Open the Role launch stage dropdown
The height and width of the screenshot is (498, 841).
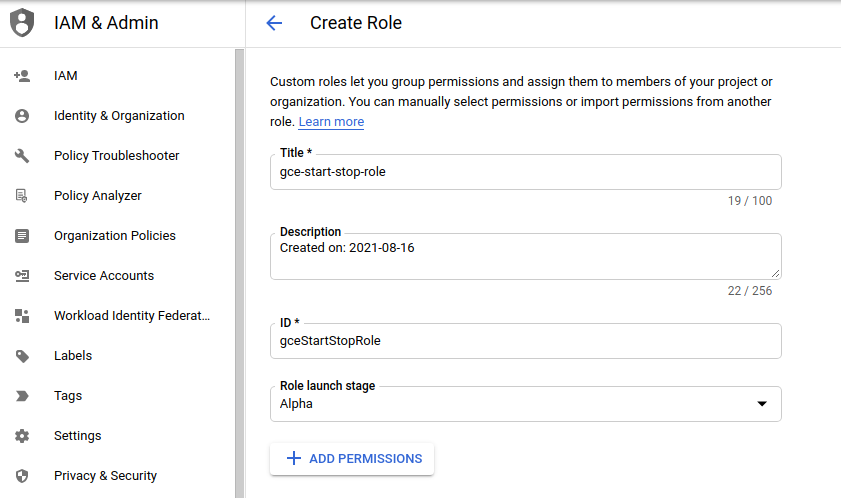[x=526, y=404]
